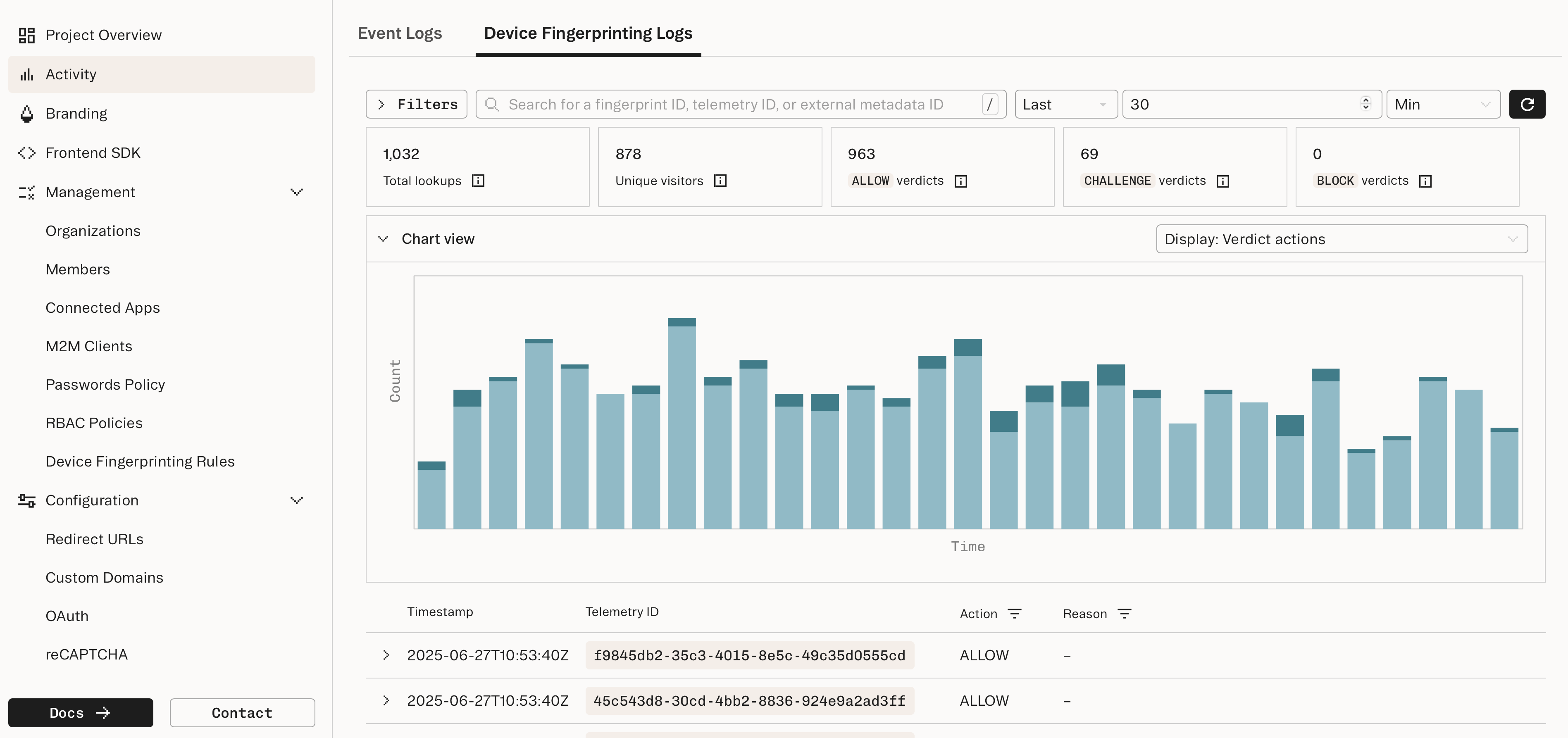Open the Reason column filter icon
This screenshot has height=738, width=1568.
(x=1125, y=613)
